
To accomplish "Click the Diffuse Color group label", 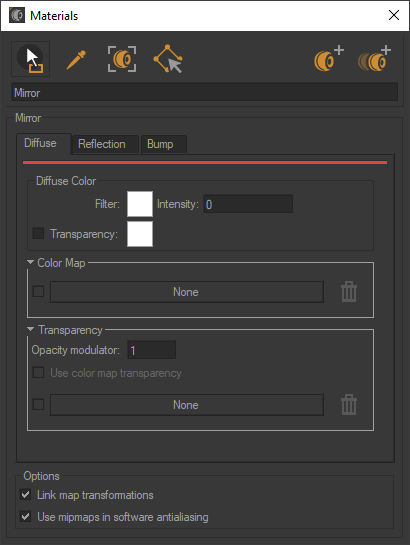I will tap(66, 181).
